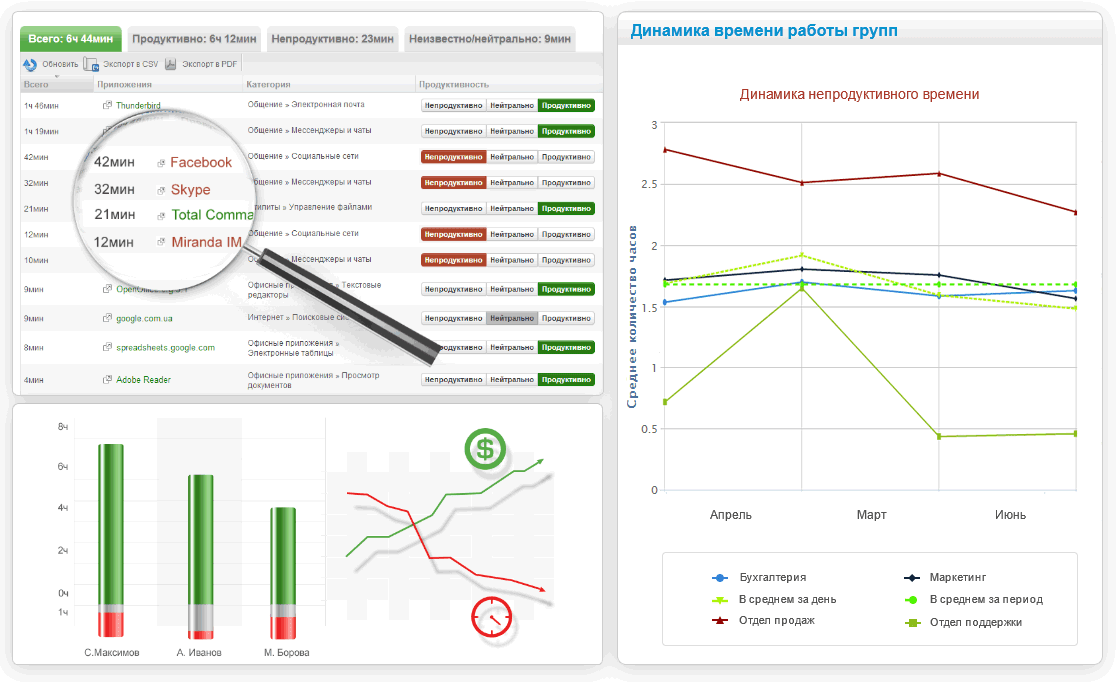The image size is (1119, 682).
Task: Click the Общение » Электронная почта category cell
Action: tap(306, 105)
